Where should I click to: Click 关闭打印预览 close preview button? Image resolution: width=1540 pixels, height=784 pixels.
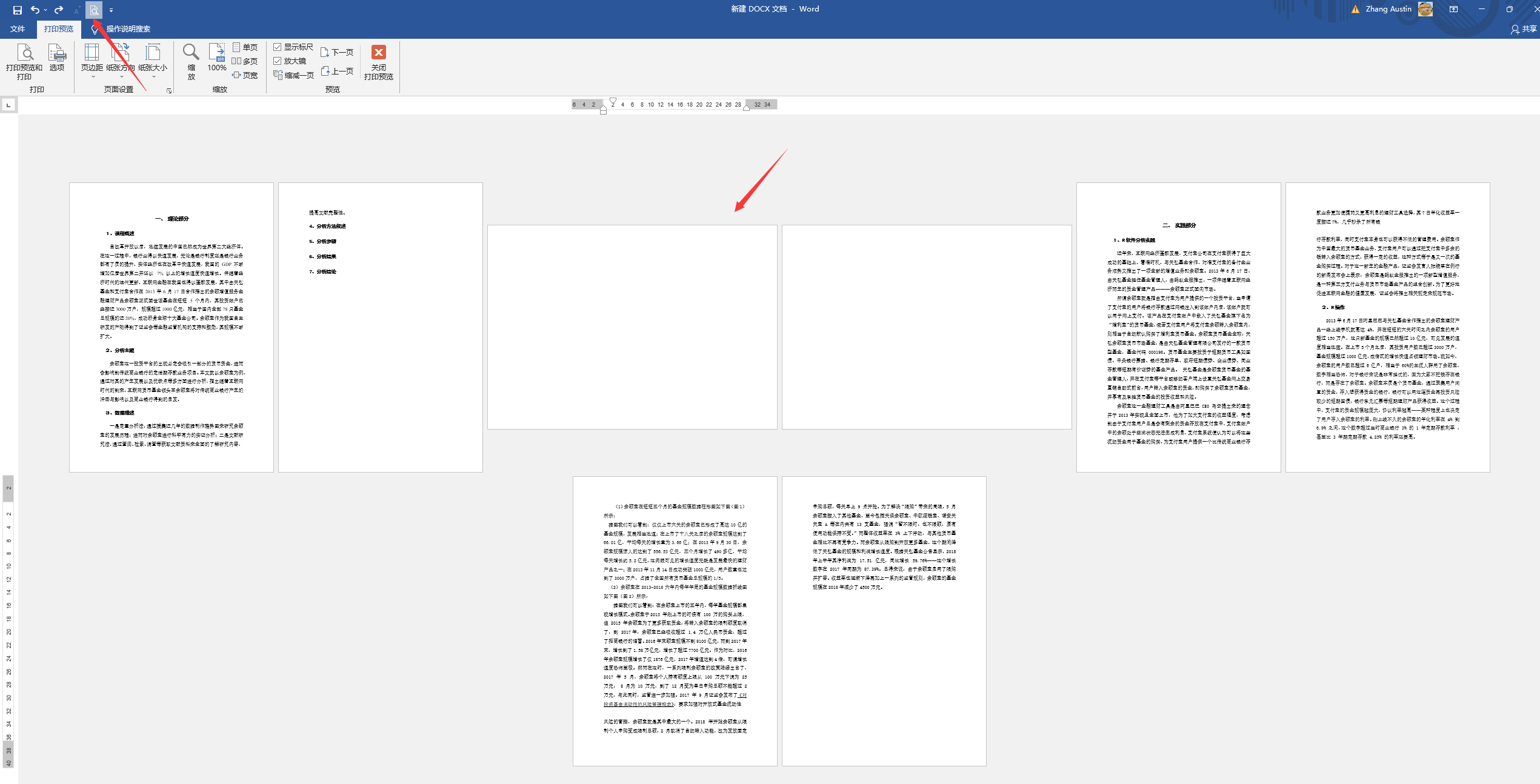379,61
